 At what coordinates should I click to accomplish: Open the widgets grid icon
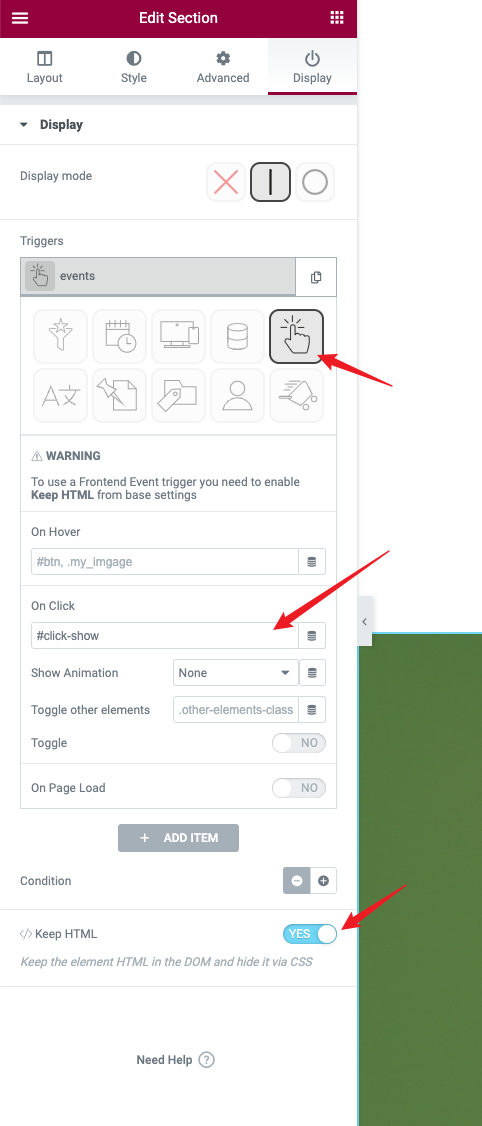coord(337,18)
